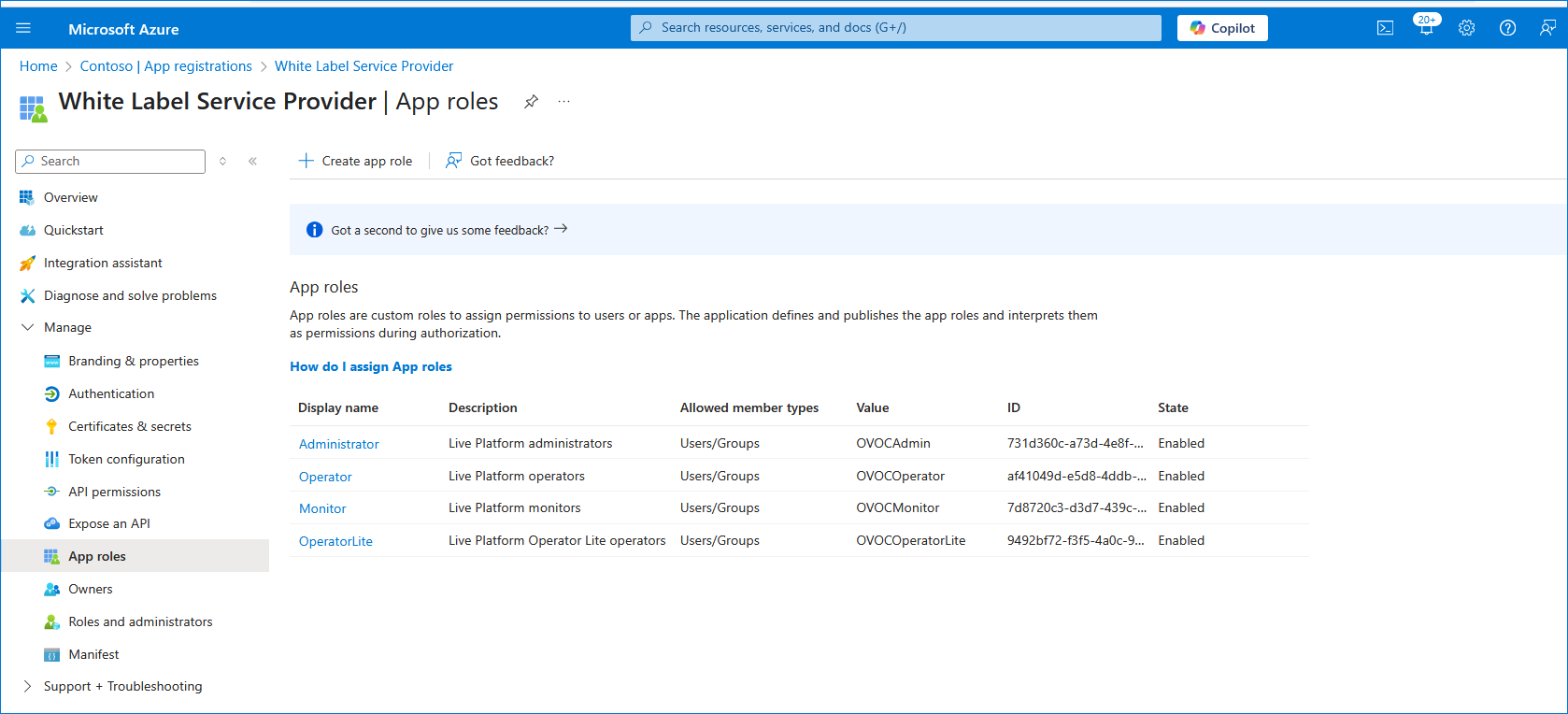Screen dimensions: 1568x714
Task: Toggle expand/collapse all sidebar groups
Action: [222, 162]
